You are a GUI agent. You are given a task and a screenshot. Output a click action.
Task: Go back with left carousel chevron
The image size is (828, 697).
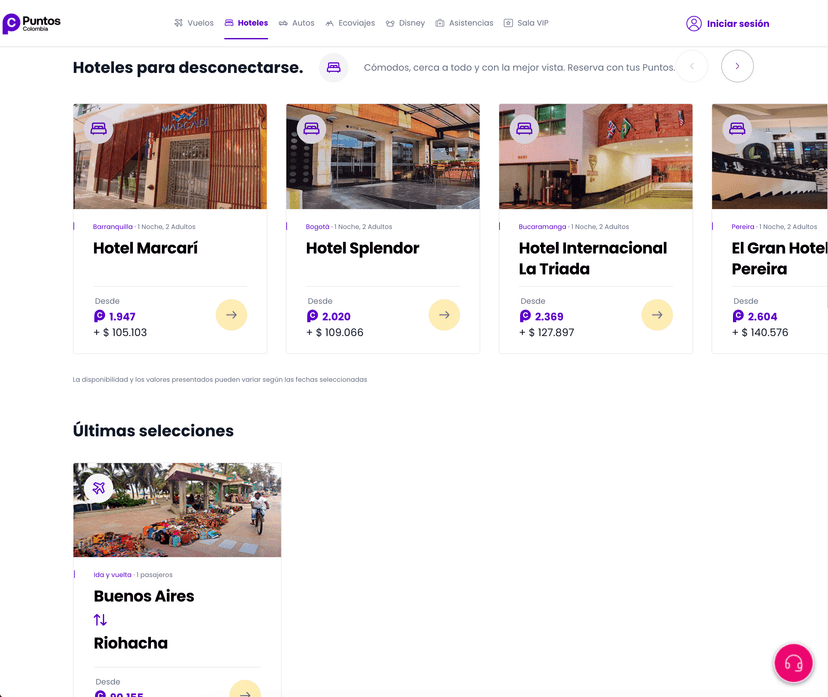click(692, 66)
